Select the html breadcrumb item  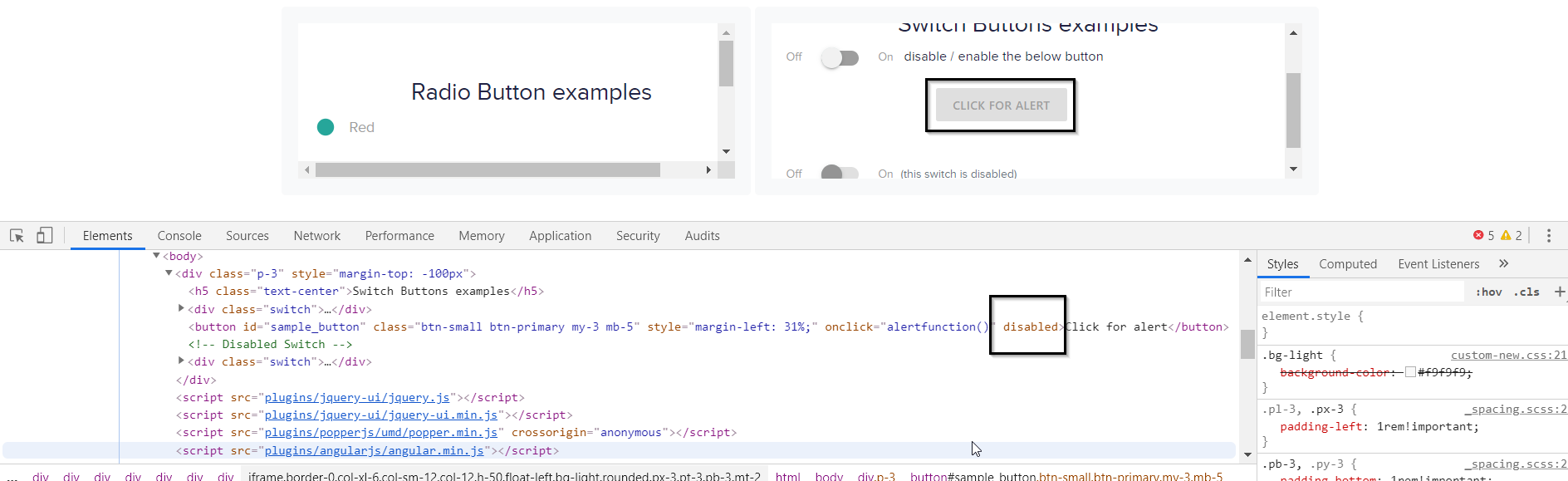(787, 476)
